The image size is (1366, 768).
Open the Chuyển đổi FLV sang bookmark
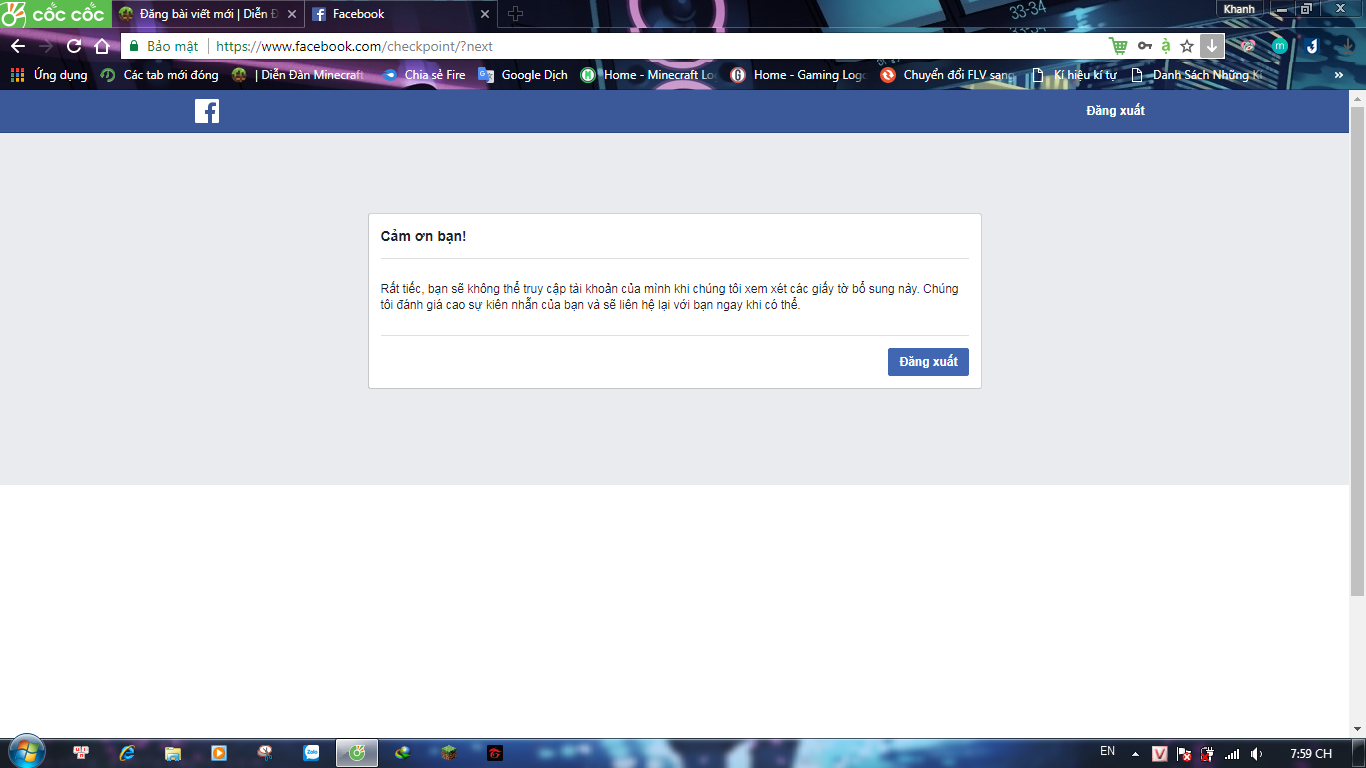click(948, 75)
